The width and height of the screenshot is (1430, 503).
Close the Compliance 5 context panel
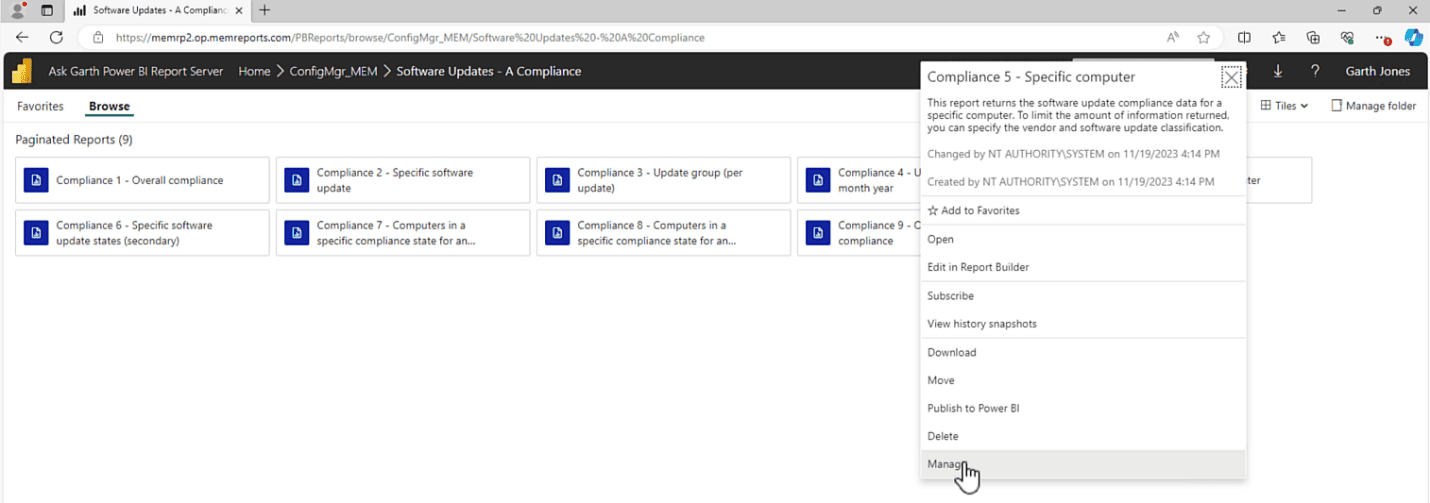(x=1232, y=77)
